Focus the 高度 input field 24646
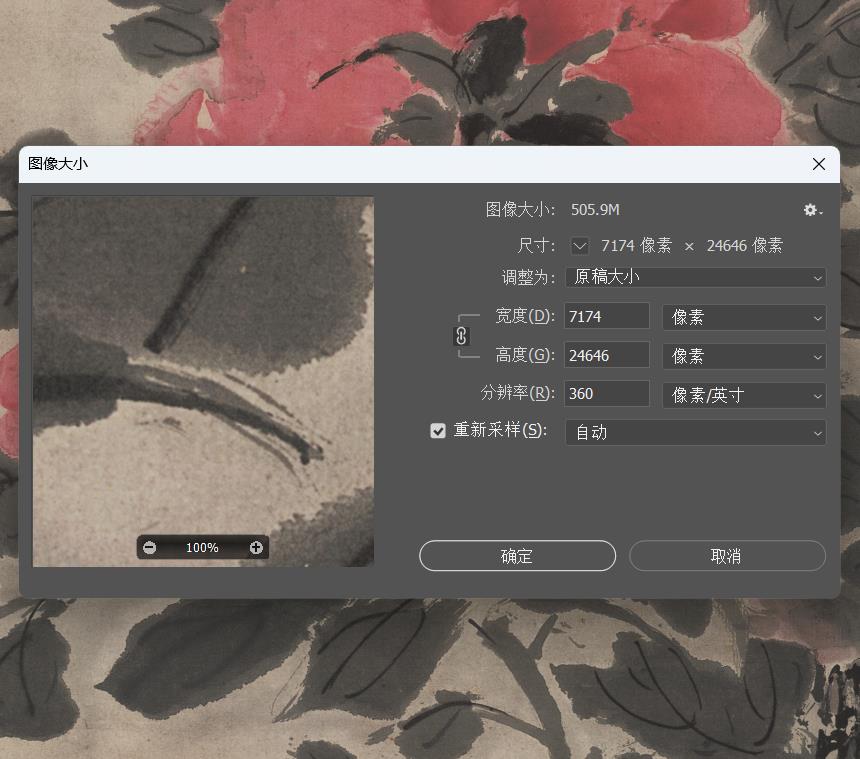860x759 pixels. [x=607, y=355]
